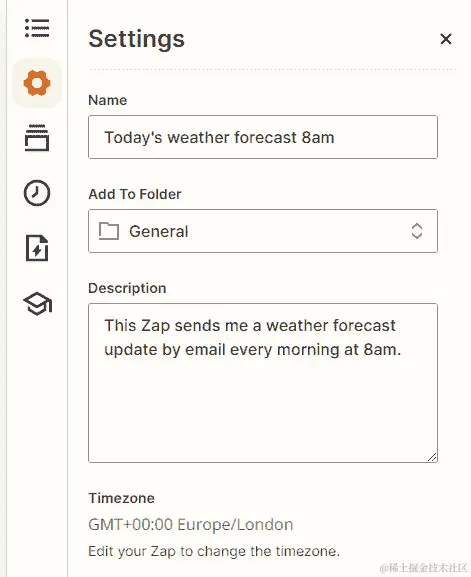Select the orange Settings gear icon

pos(37,83)
